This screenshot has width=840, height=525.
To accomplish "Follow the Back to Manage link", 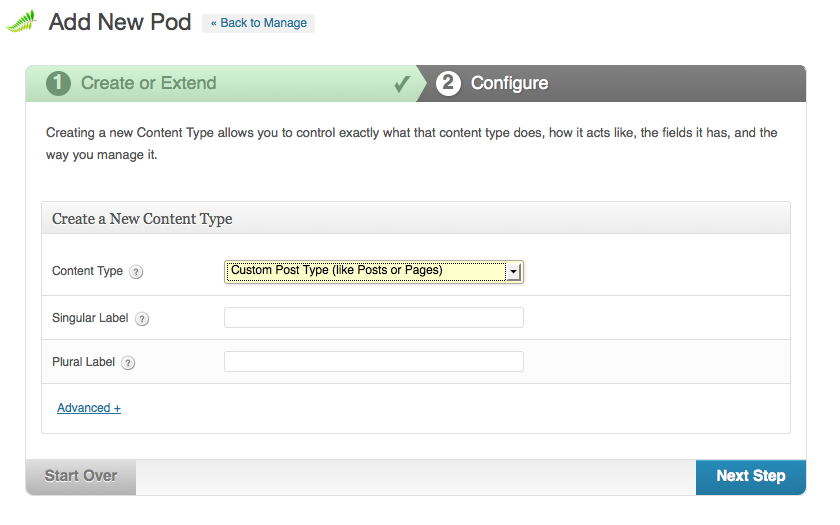I will (259, 23).
